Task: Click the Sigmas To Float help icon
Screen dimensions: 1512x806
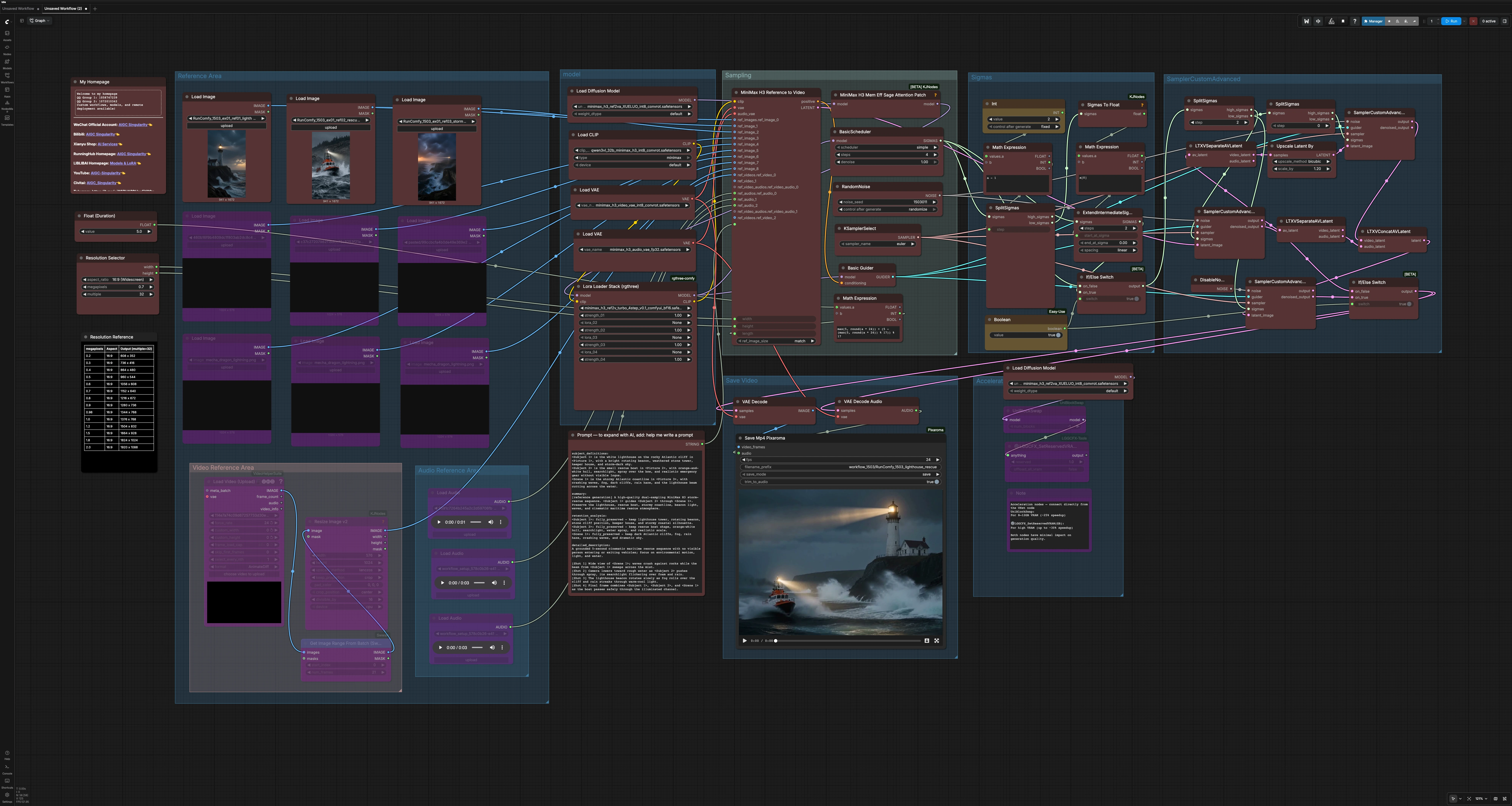Action: 1142,105
